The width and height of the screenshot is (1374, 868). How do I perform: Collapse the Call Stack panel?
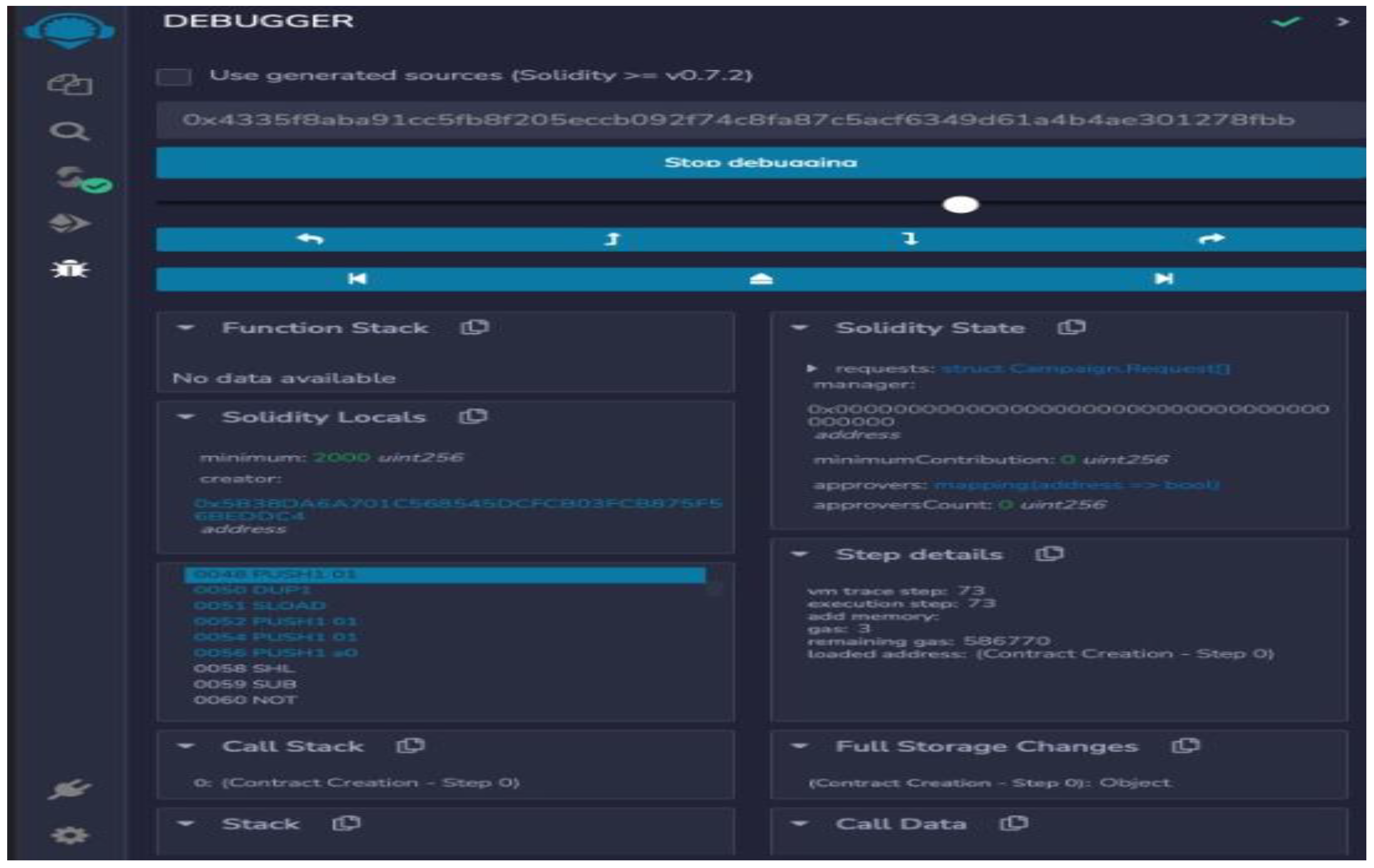(186, 746)
